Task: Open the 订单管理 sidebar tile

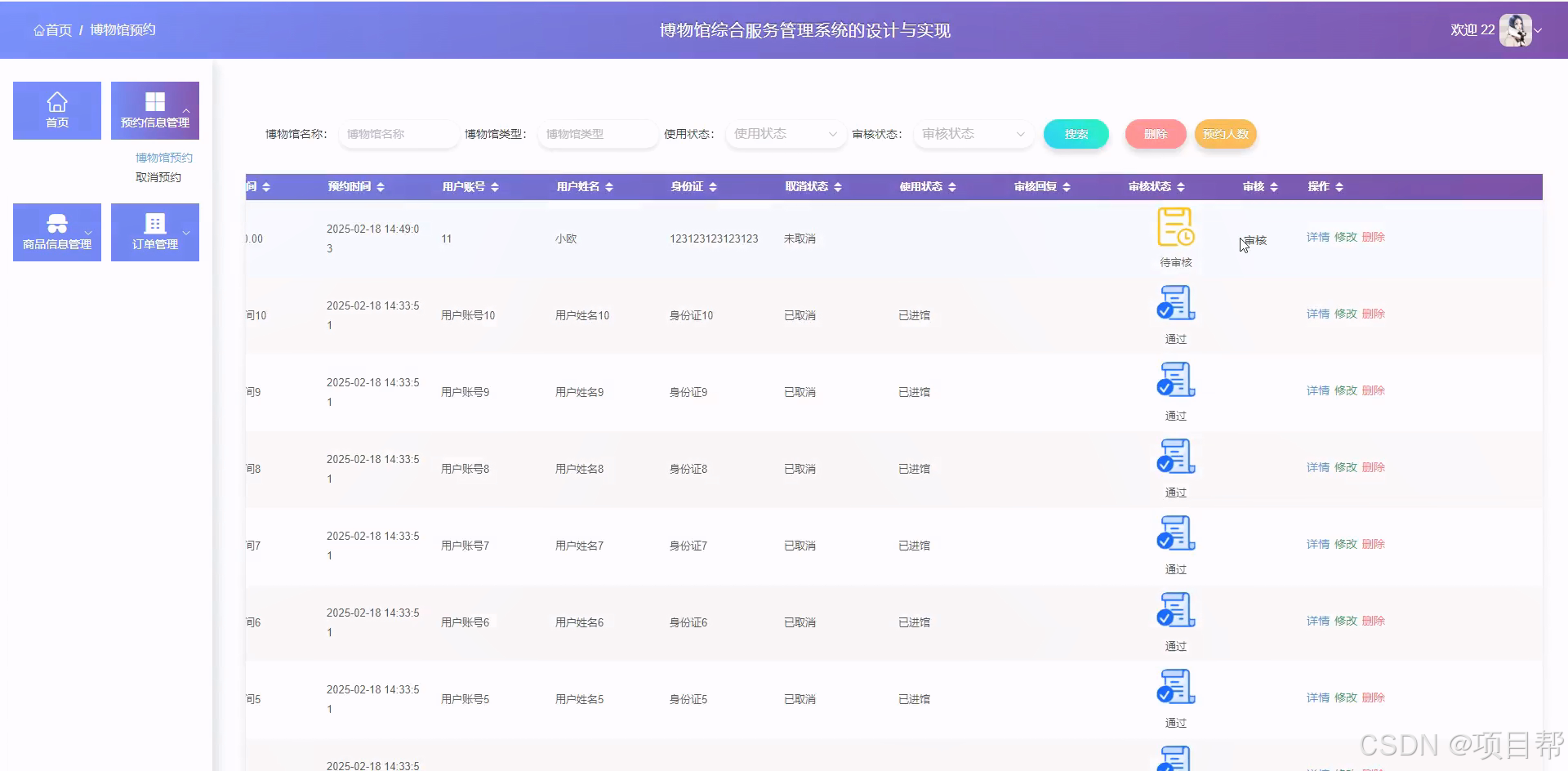Action: pyautogui.click(x=155, y=232)
